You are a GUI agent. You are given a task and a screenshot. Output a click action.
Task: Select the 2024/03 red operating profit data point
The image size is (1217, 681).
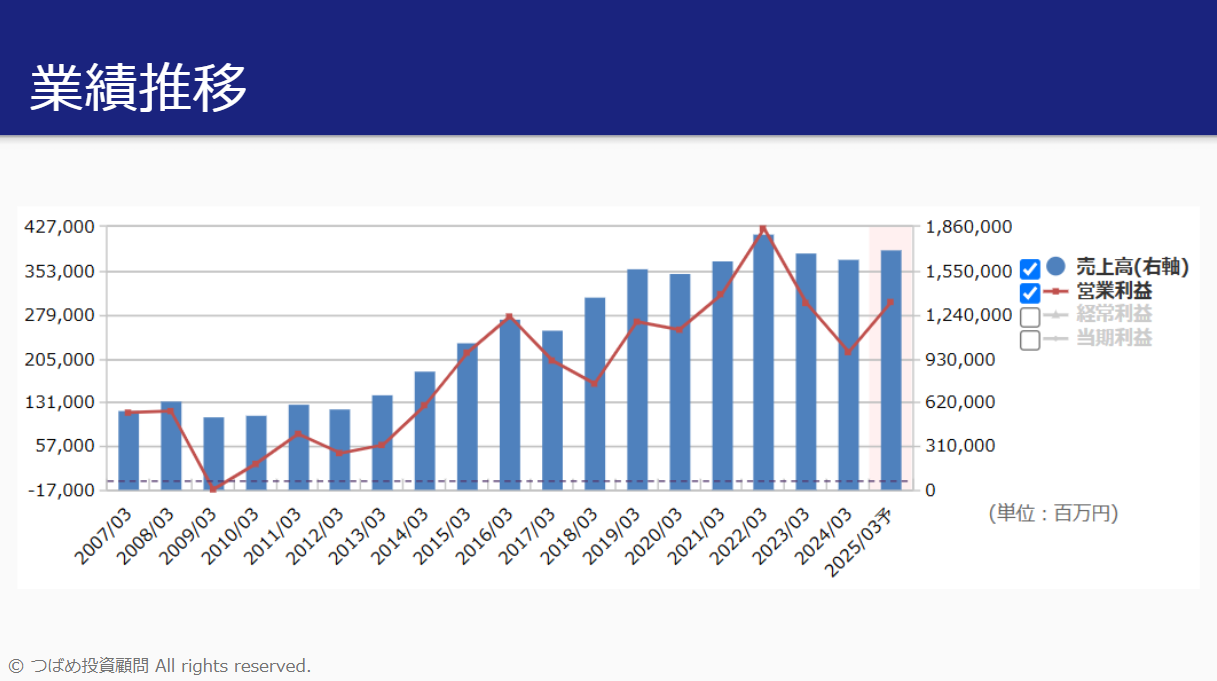(848, 352)
